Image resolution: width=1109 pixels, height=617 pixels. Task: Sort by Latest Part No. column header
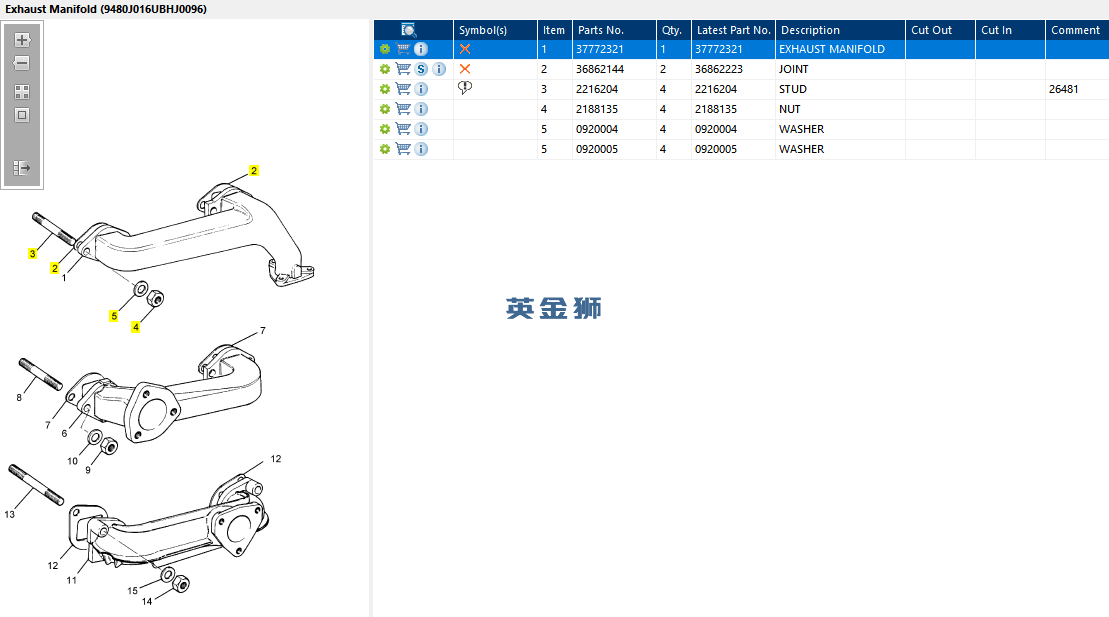pyautogui.click(x=733, y=30)
